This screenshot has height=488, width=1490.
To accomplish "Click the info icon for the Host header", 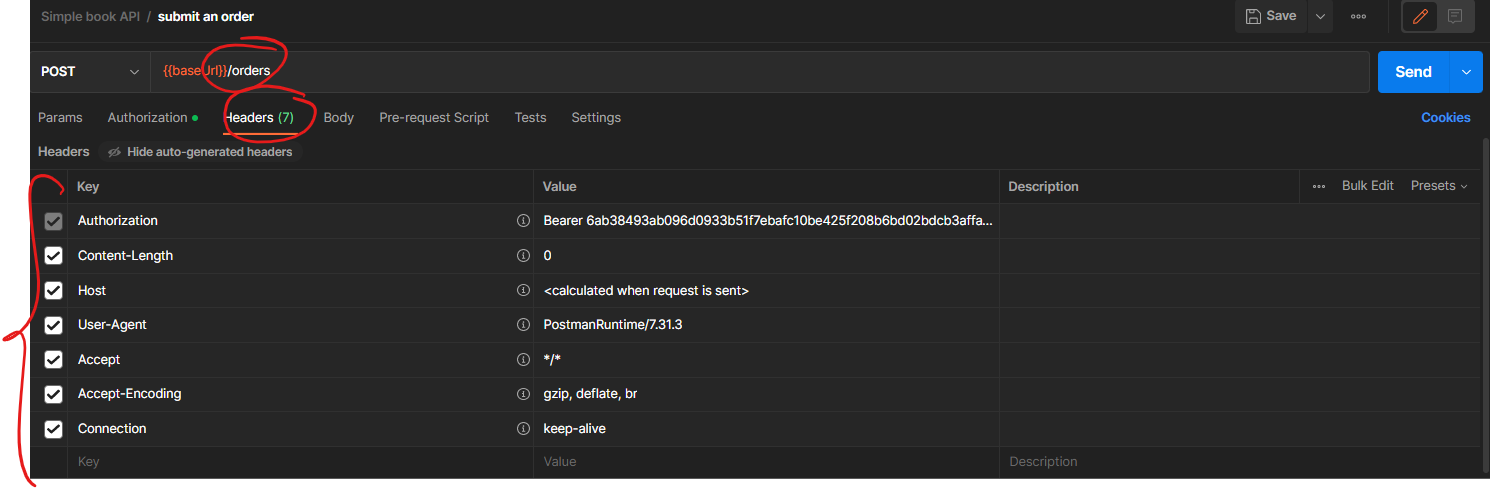I will point(523,291).
